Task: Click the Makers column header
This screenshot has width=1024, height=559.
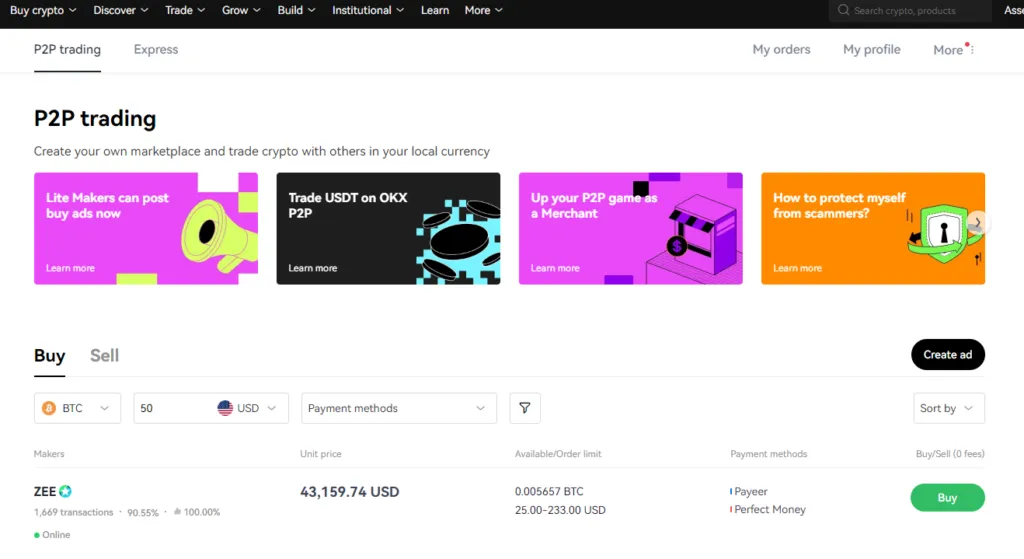Action: [49, 454]
